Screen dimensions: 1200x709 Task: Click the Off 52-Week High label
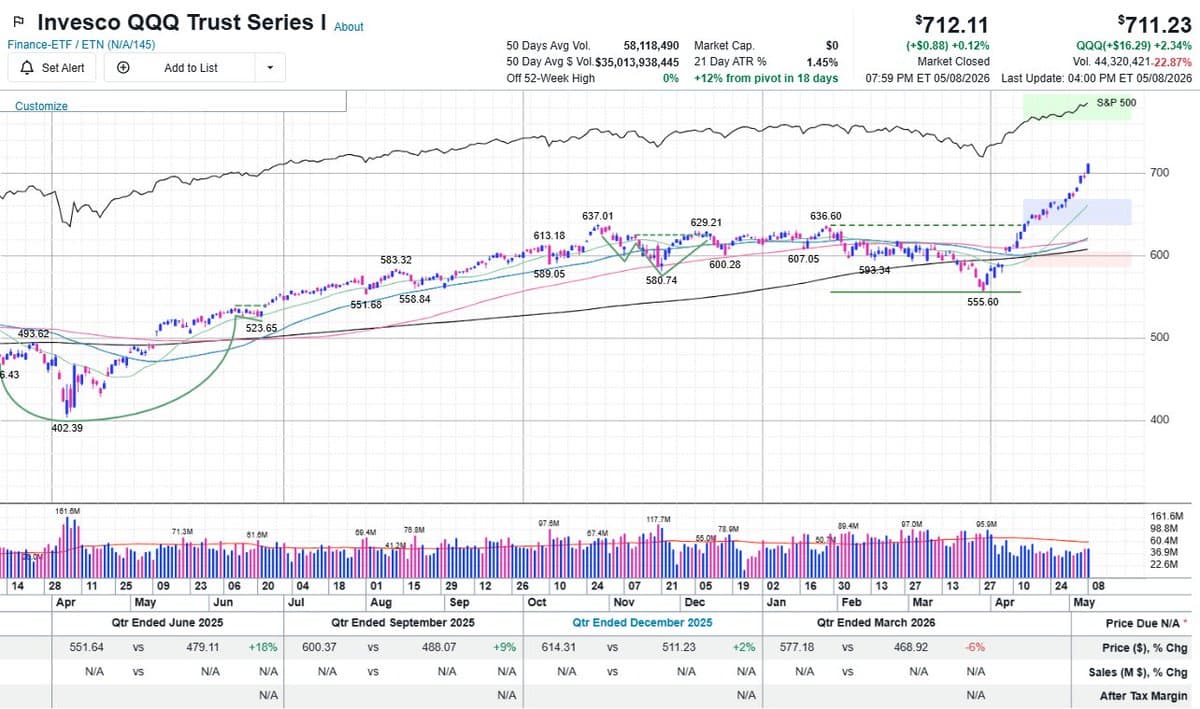tap(551, 78)
